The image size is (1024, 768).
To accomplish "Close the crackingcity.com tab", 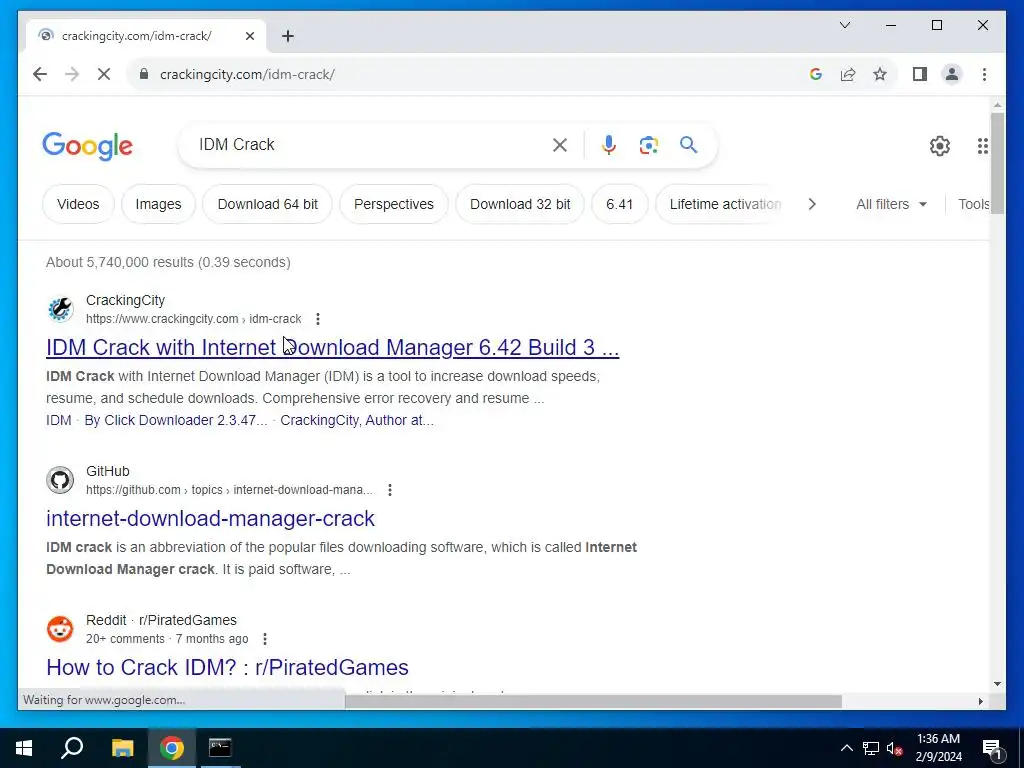I will 249,36.
